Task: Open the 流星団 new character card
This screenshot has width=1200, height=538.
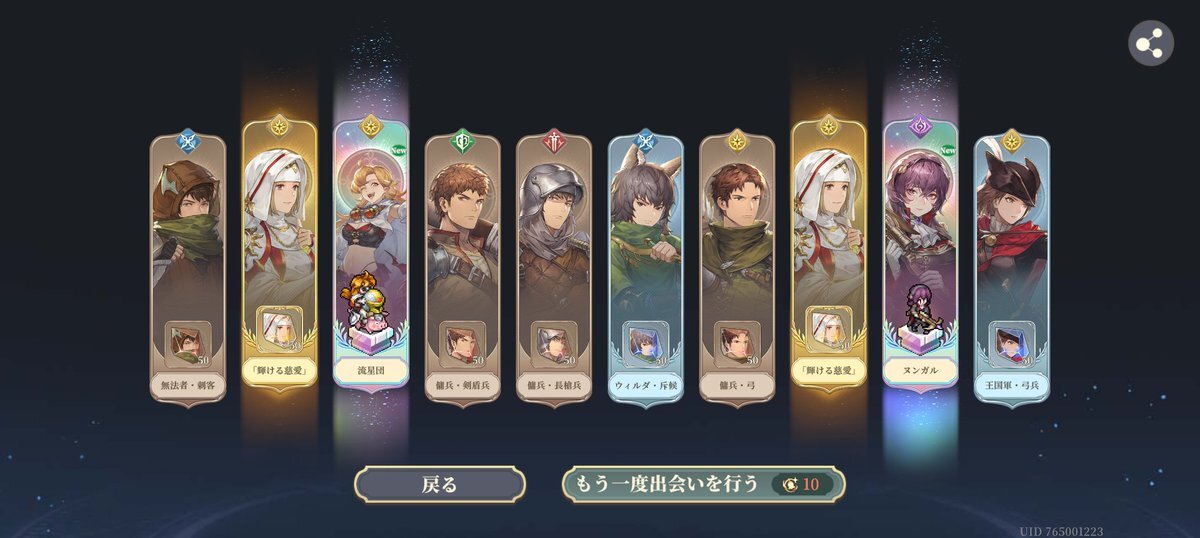Action: [371, 268]
